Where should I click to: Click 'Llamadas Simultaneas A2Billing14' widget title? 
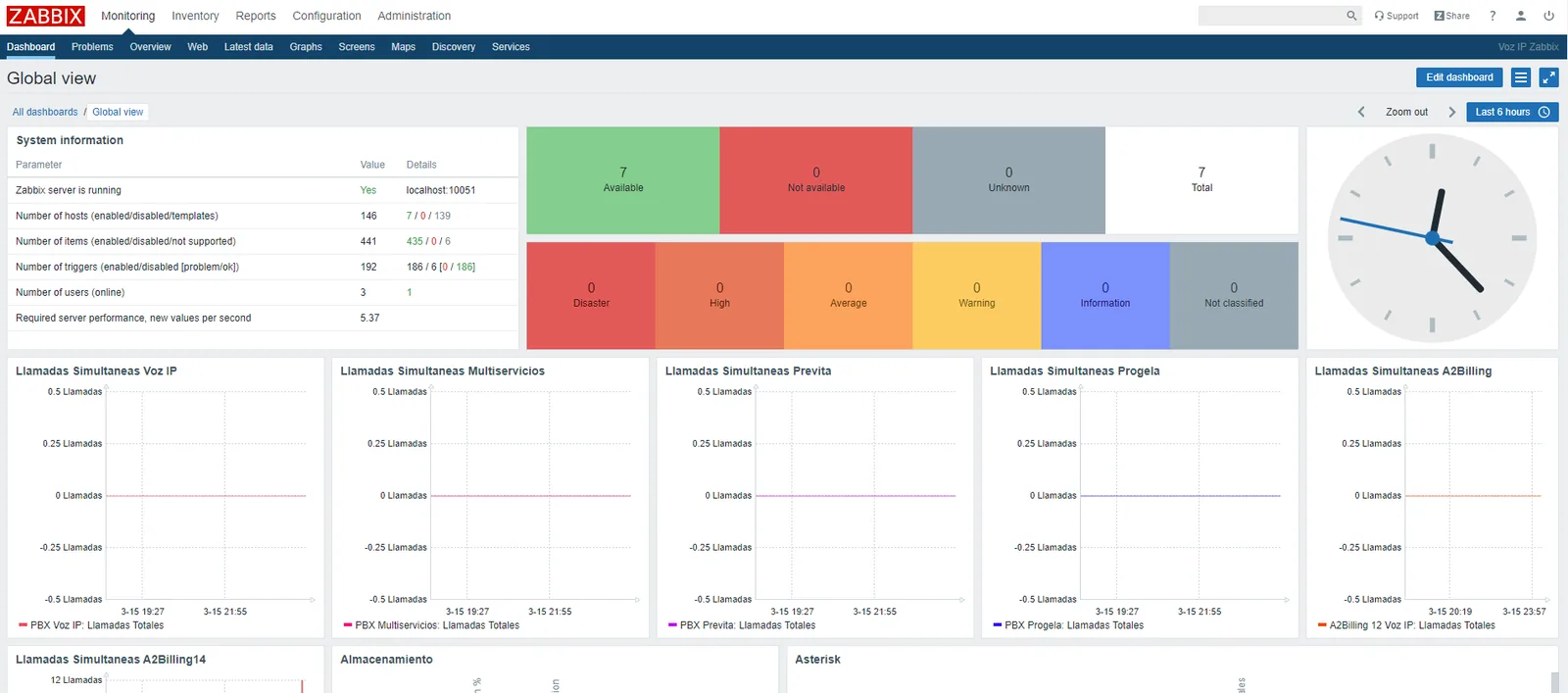[111, 660]
